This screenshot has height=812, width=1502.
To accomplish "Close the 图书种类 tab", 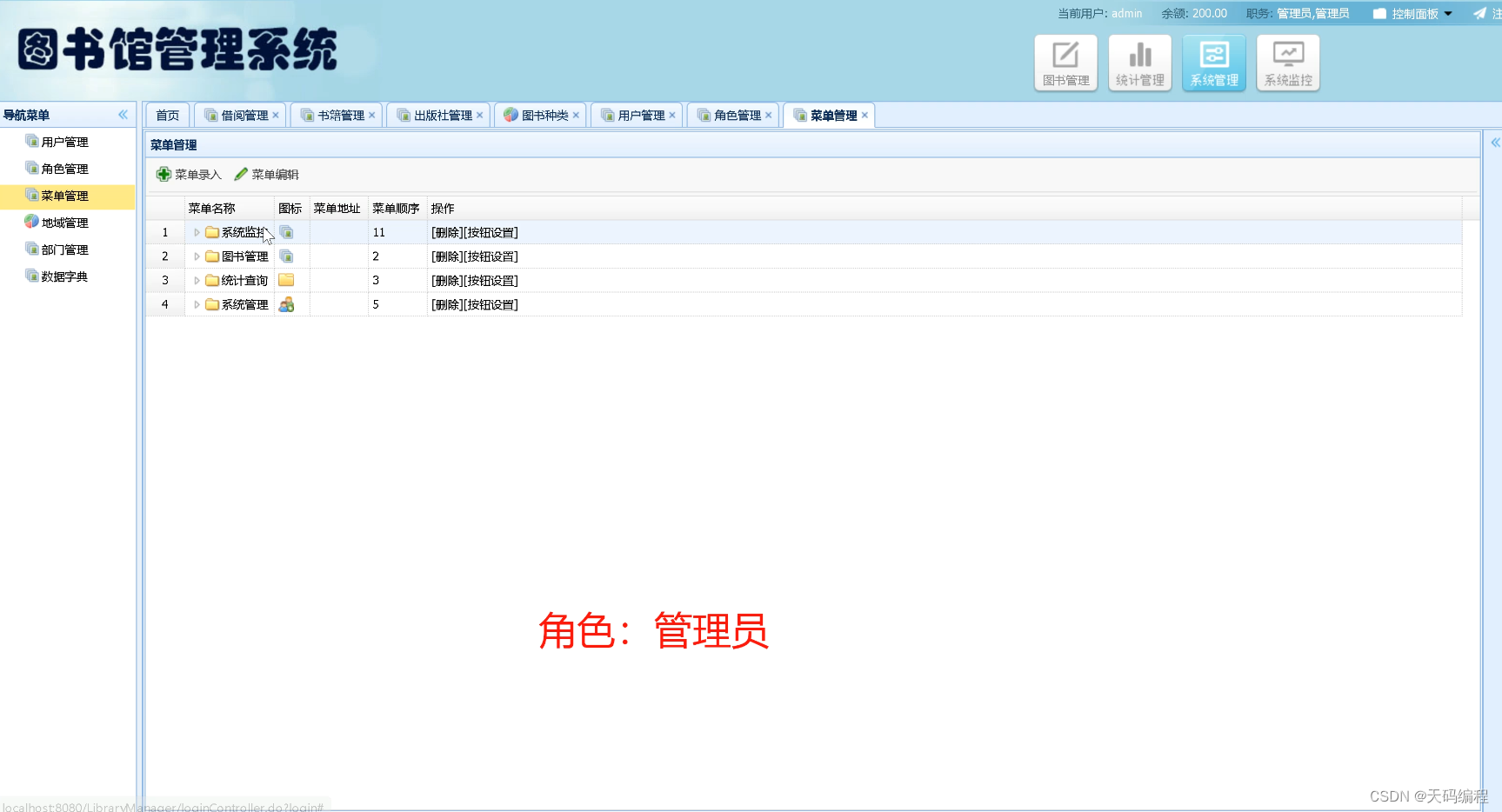I will 576,115.
